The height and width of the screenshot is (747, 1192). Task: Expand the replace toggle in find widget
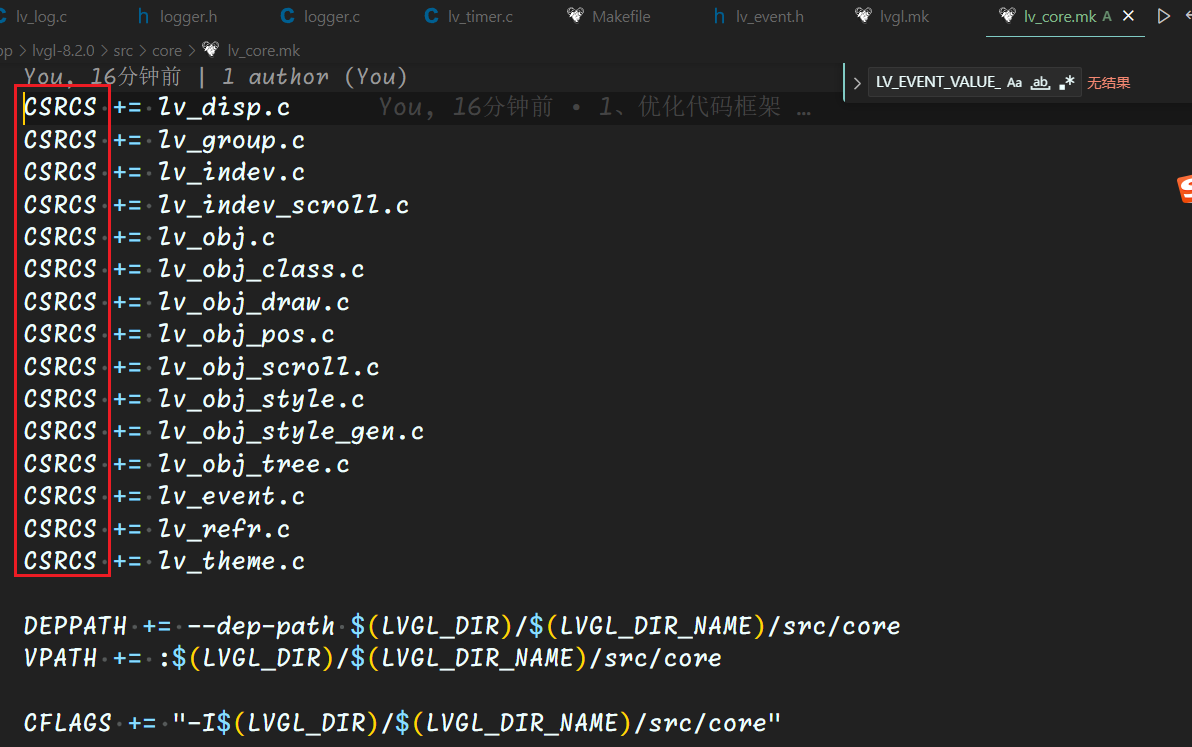(857, 83)
